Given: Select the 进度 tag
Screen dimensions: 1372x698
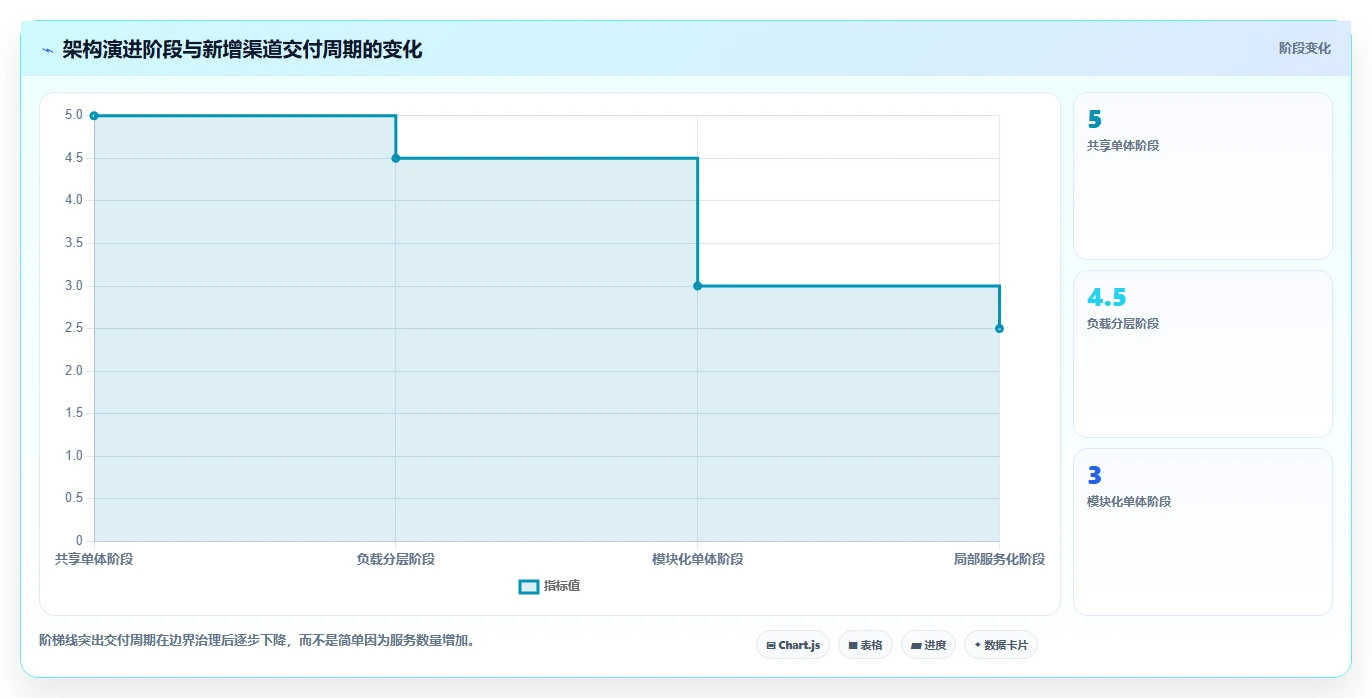Looking at the screenshot, I should [928, 645].
